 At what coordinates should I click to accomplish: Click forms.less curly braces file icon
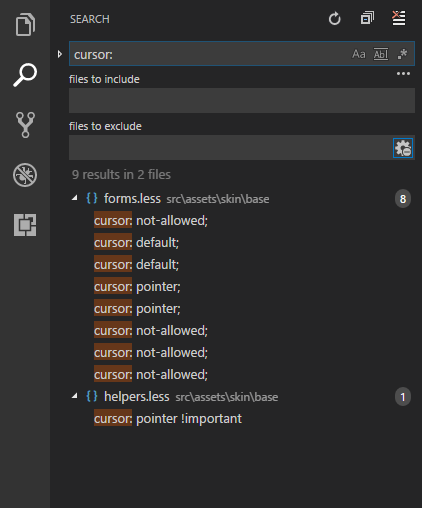[x=92, y=198]
